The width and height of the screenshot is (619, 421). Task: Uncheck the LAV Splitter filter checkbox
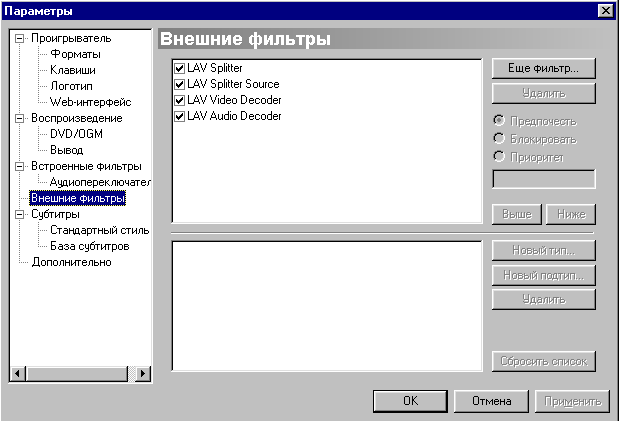(179, 68)
